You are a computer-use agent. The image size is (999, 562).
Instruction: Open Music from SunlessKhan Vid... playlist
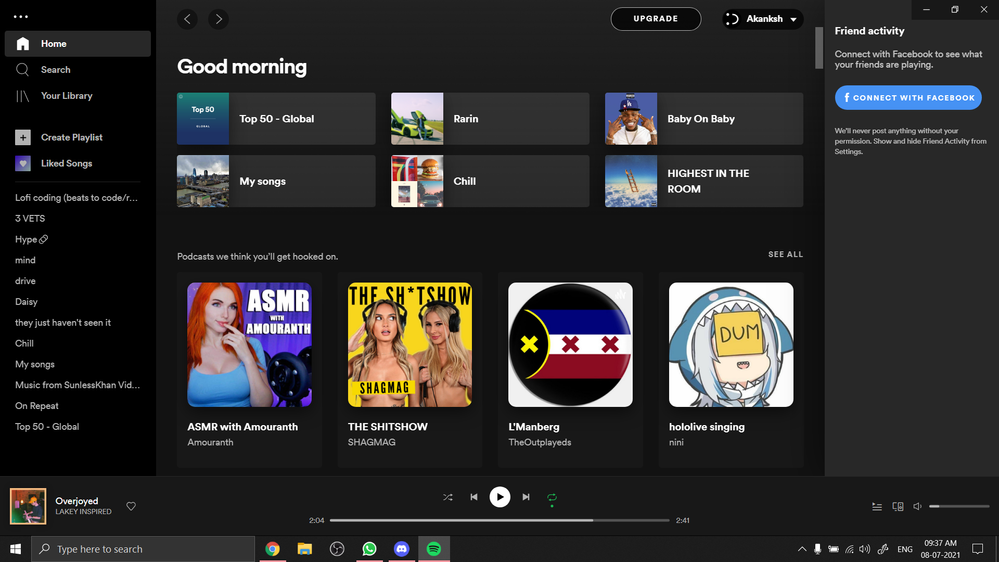(77, 385)
